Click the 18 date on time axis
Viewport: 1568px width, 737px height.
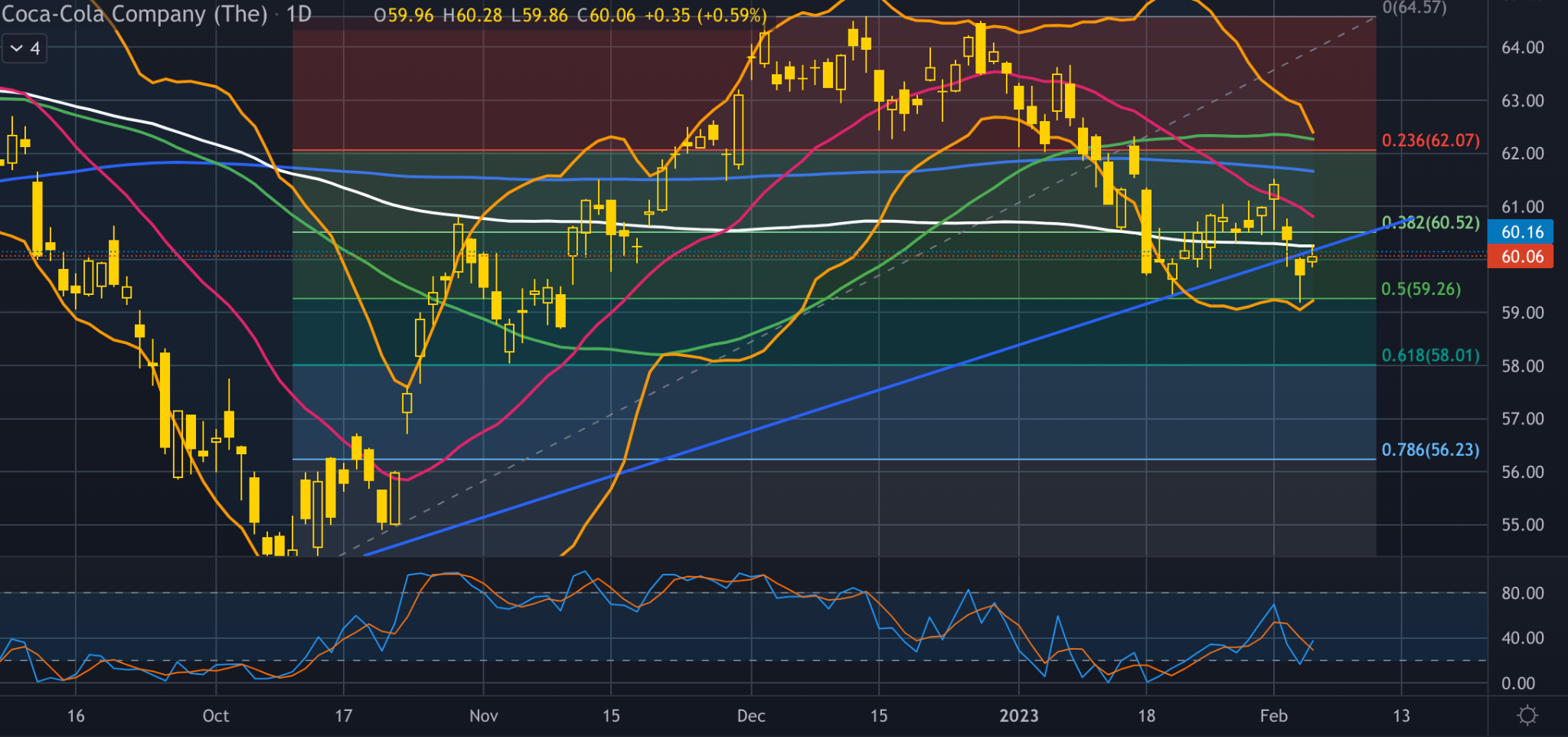(1146, 716)
